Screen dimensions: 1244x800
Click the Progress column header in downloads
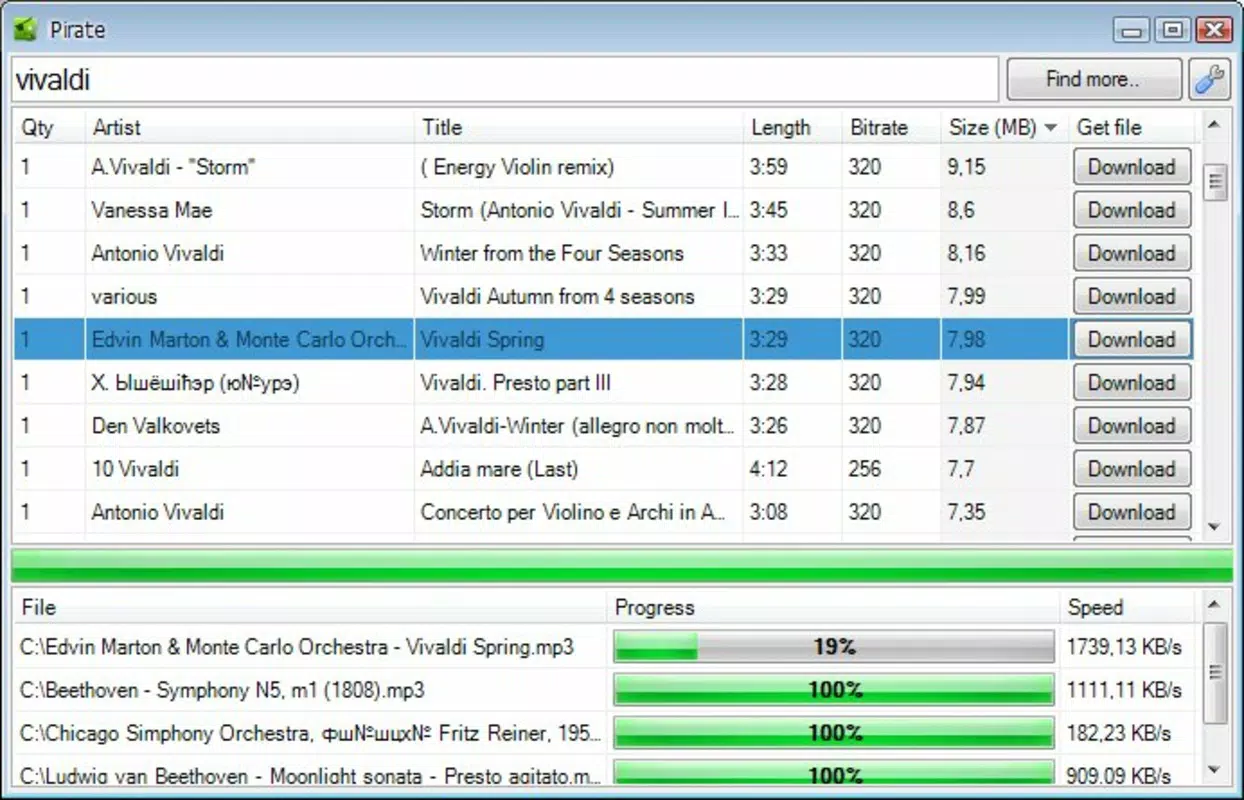833,607
